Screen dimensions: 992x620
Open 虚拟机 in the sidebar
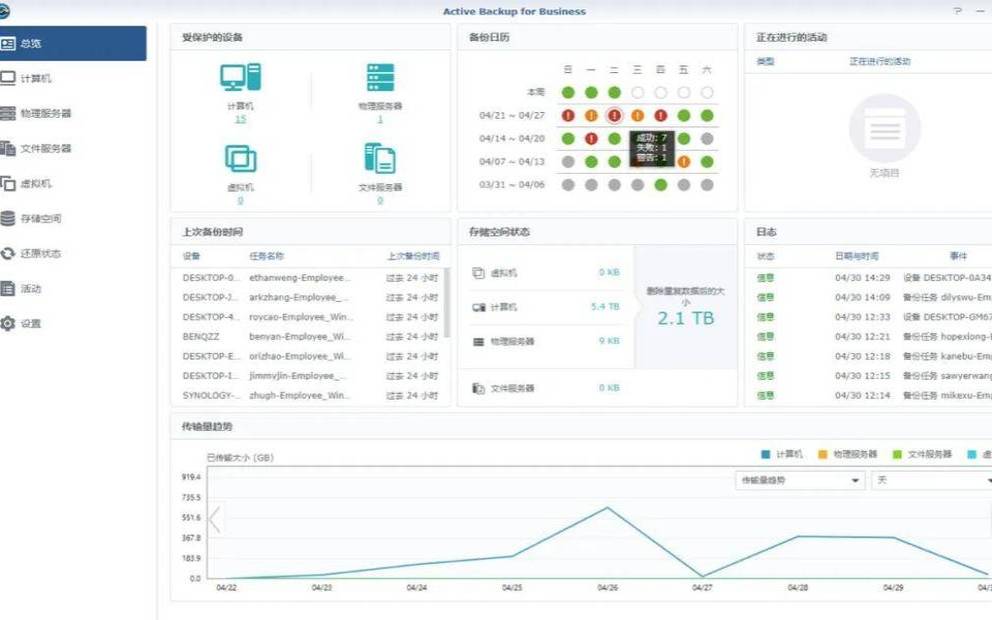pos(73,183)
